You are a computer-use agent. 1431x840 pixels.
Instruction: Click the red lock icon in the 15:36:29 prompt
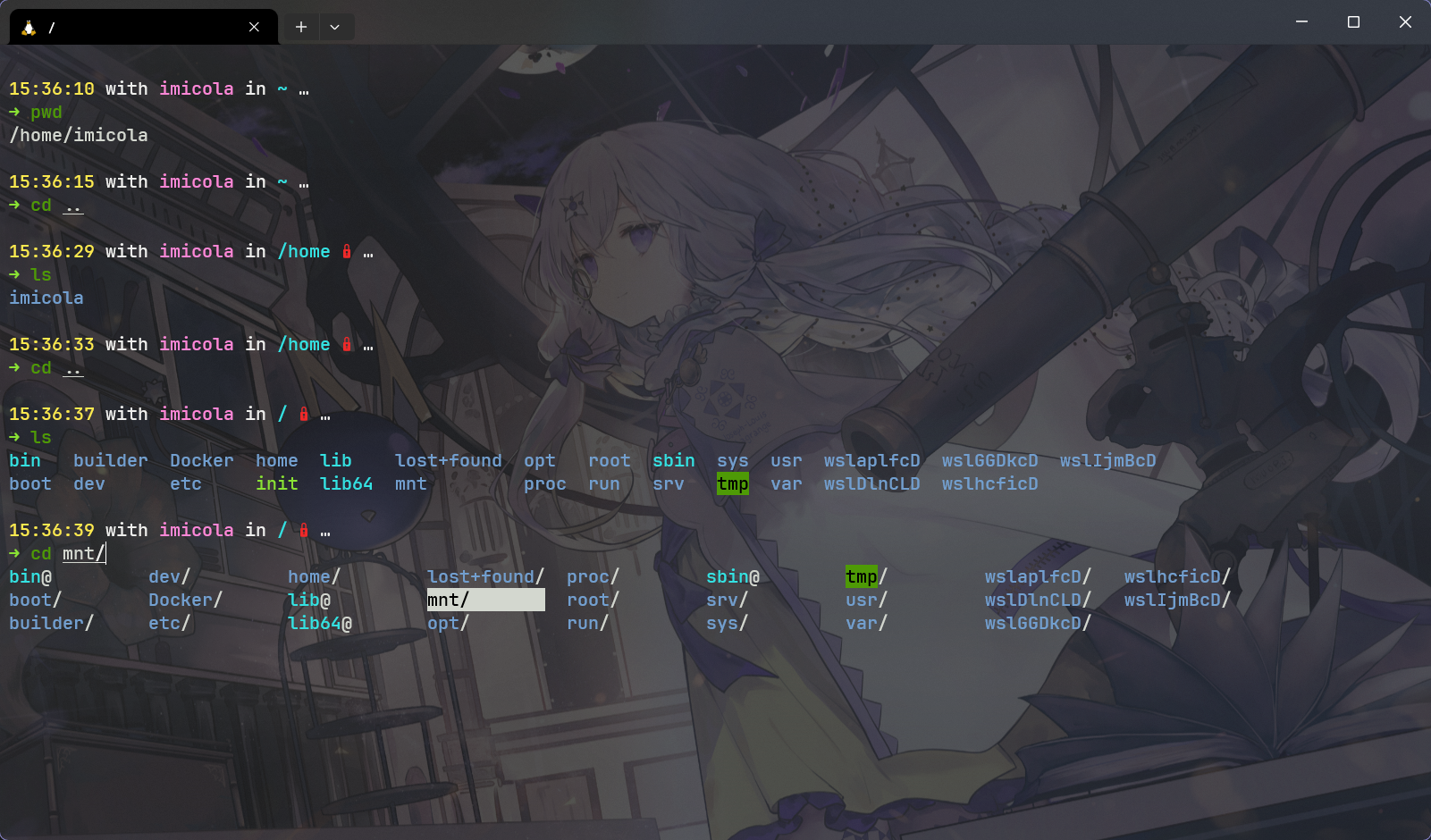(347, 252)
